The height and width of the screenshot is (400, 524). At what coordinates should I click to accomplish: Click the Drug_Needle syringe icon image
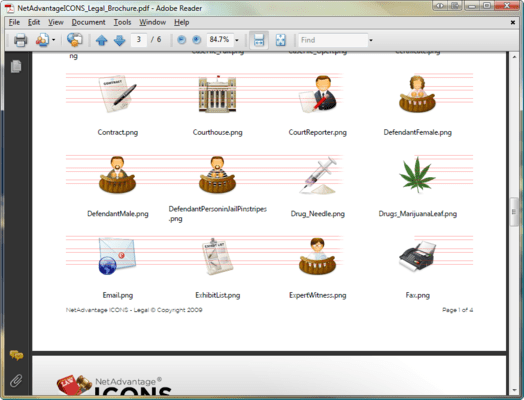click(318, 175)
